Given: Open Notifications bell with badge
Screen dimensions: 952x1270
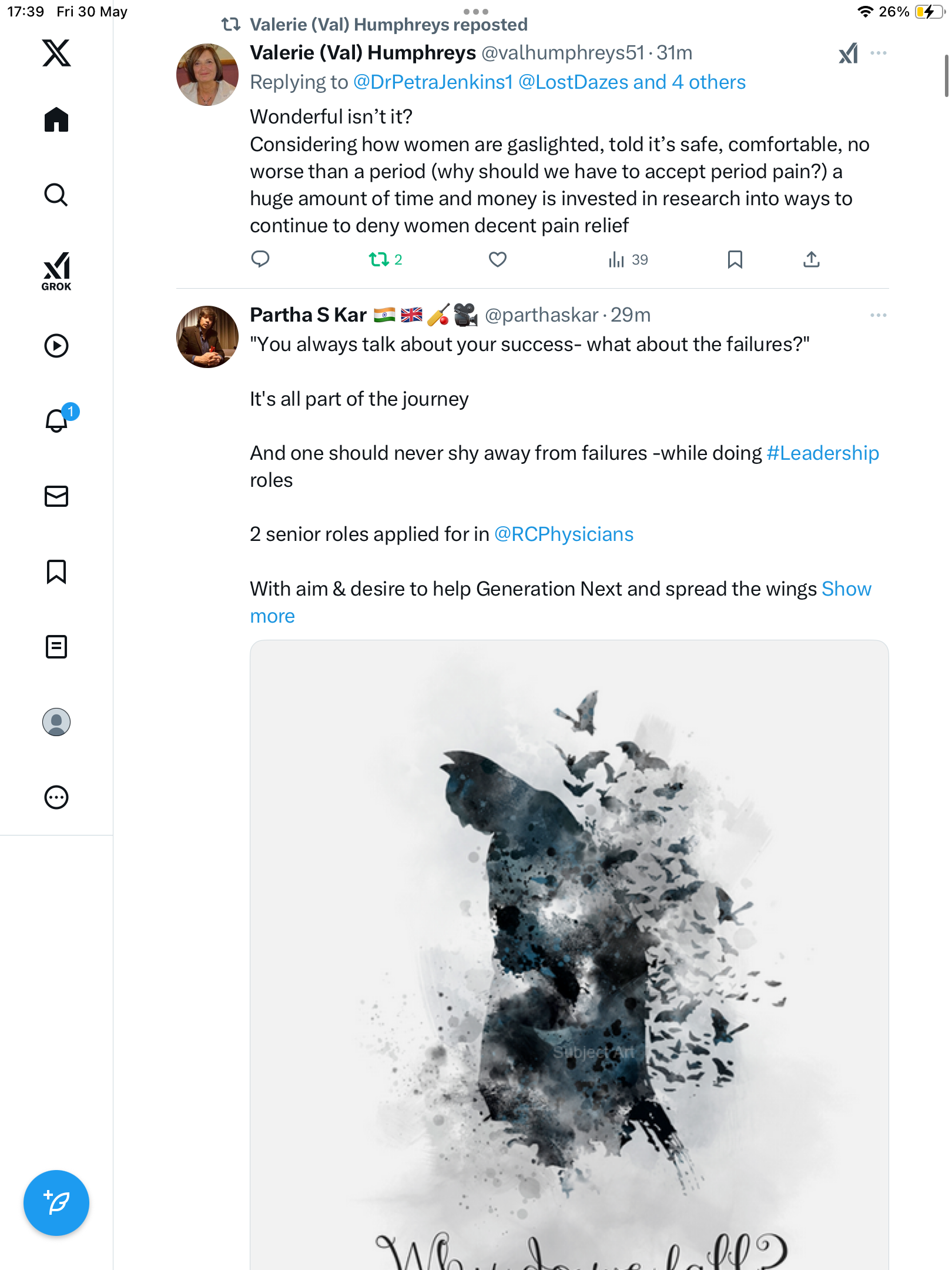Looking at the screenshot, I should click(59, 419).
